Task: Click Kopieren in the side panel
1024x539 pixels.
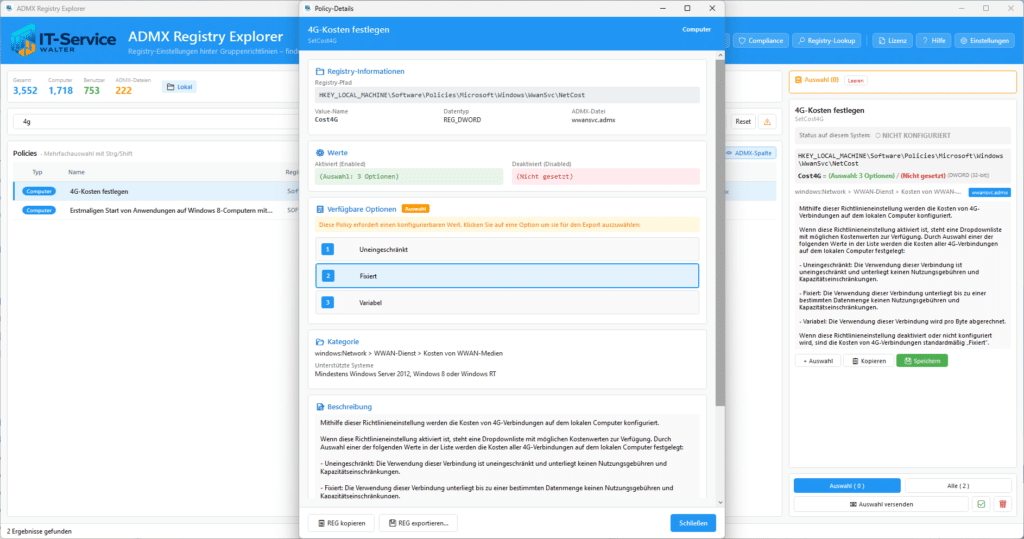Action: click(x=869, y=361)
